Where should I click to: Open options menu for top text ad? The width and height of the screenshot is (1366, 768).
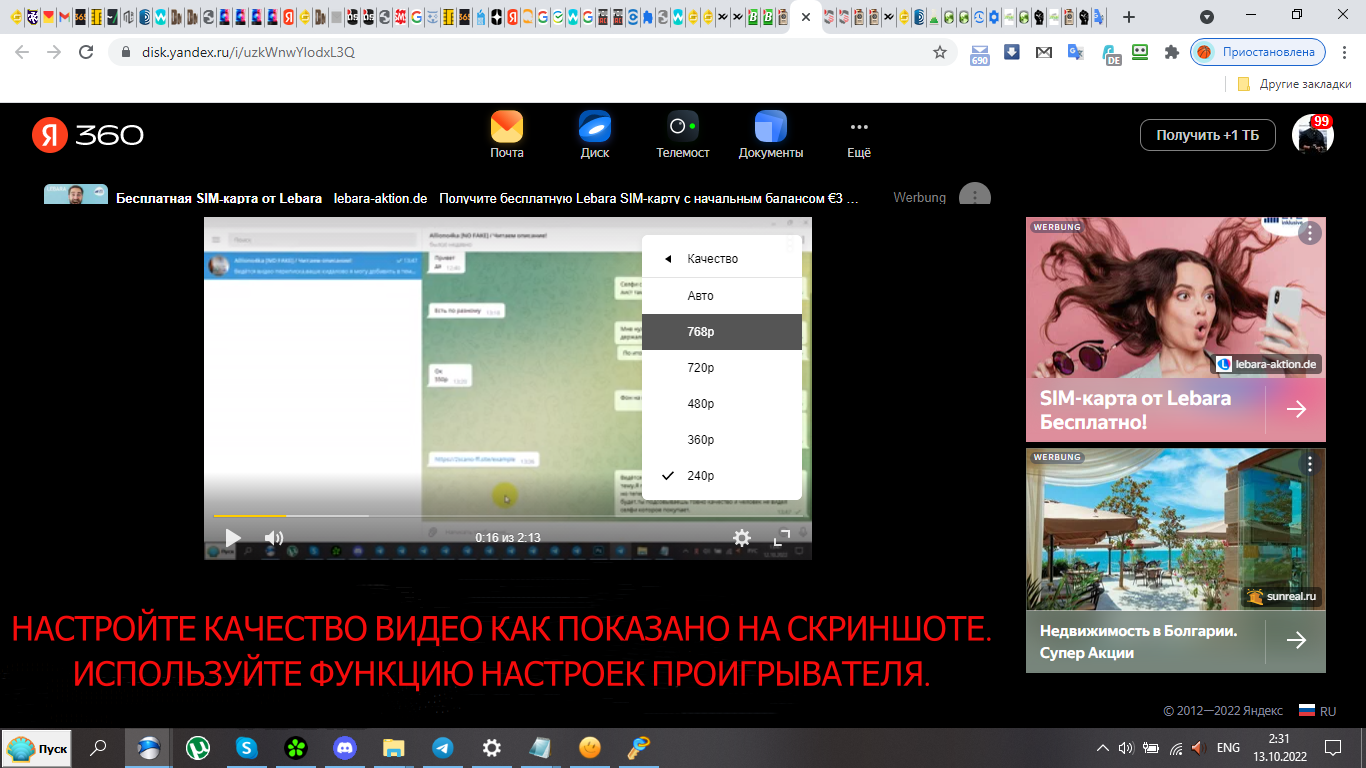[975, 197]
